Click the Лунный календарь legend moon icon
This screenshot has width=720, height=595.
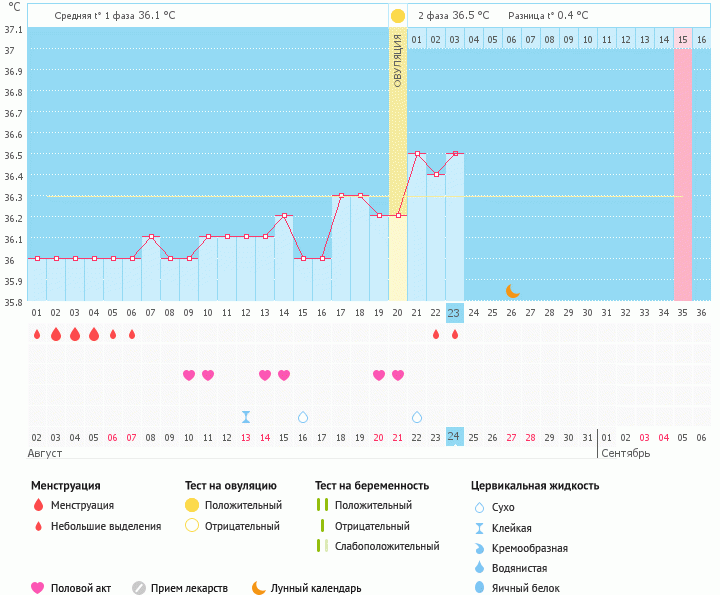point(259,588)
